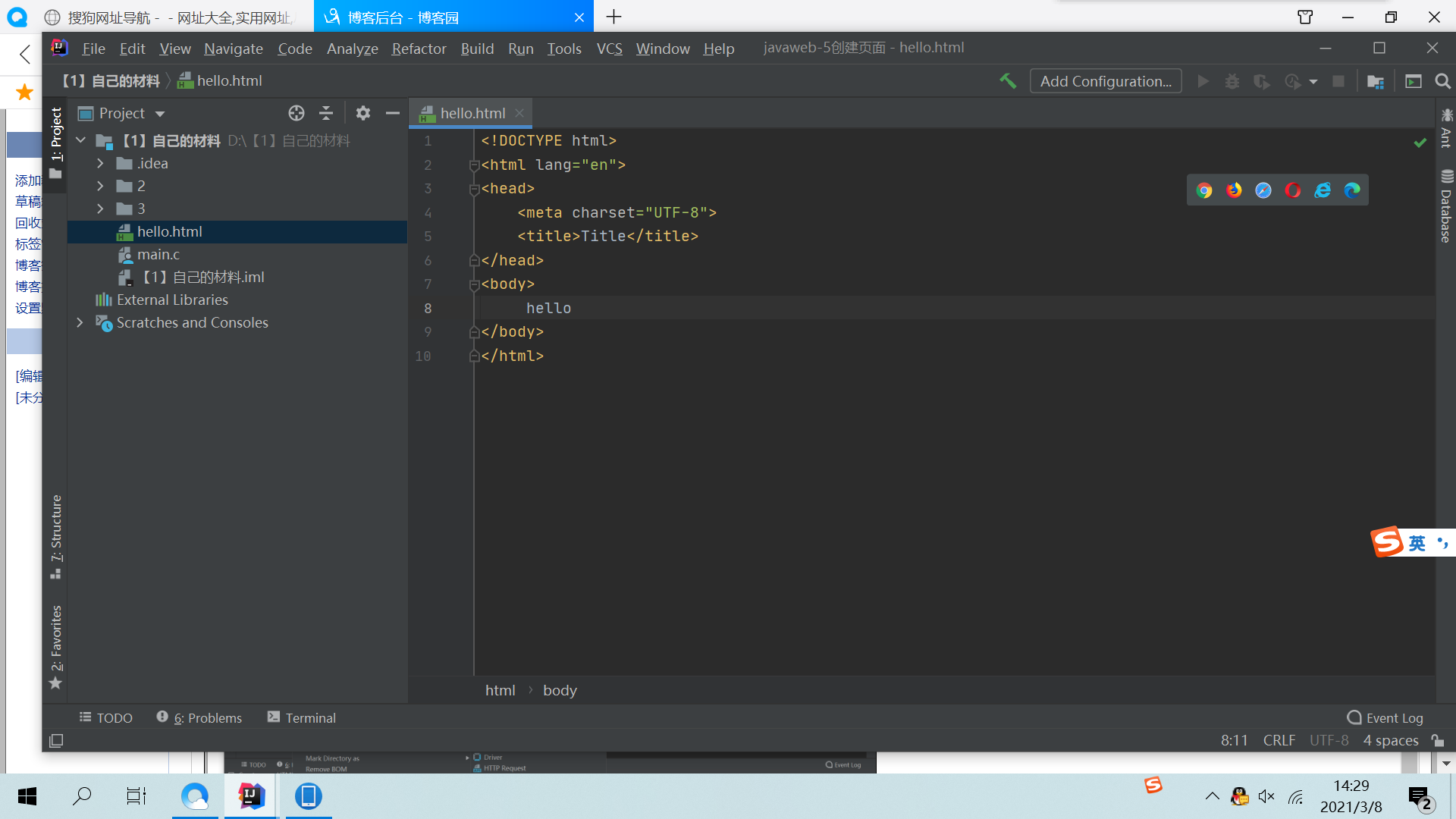This screenshot has width=1456, height=819.
Task: Open Project panel settings gear
Action: [x=363, y=113]
